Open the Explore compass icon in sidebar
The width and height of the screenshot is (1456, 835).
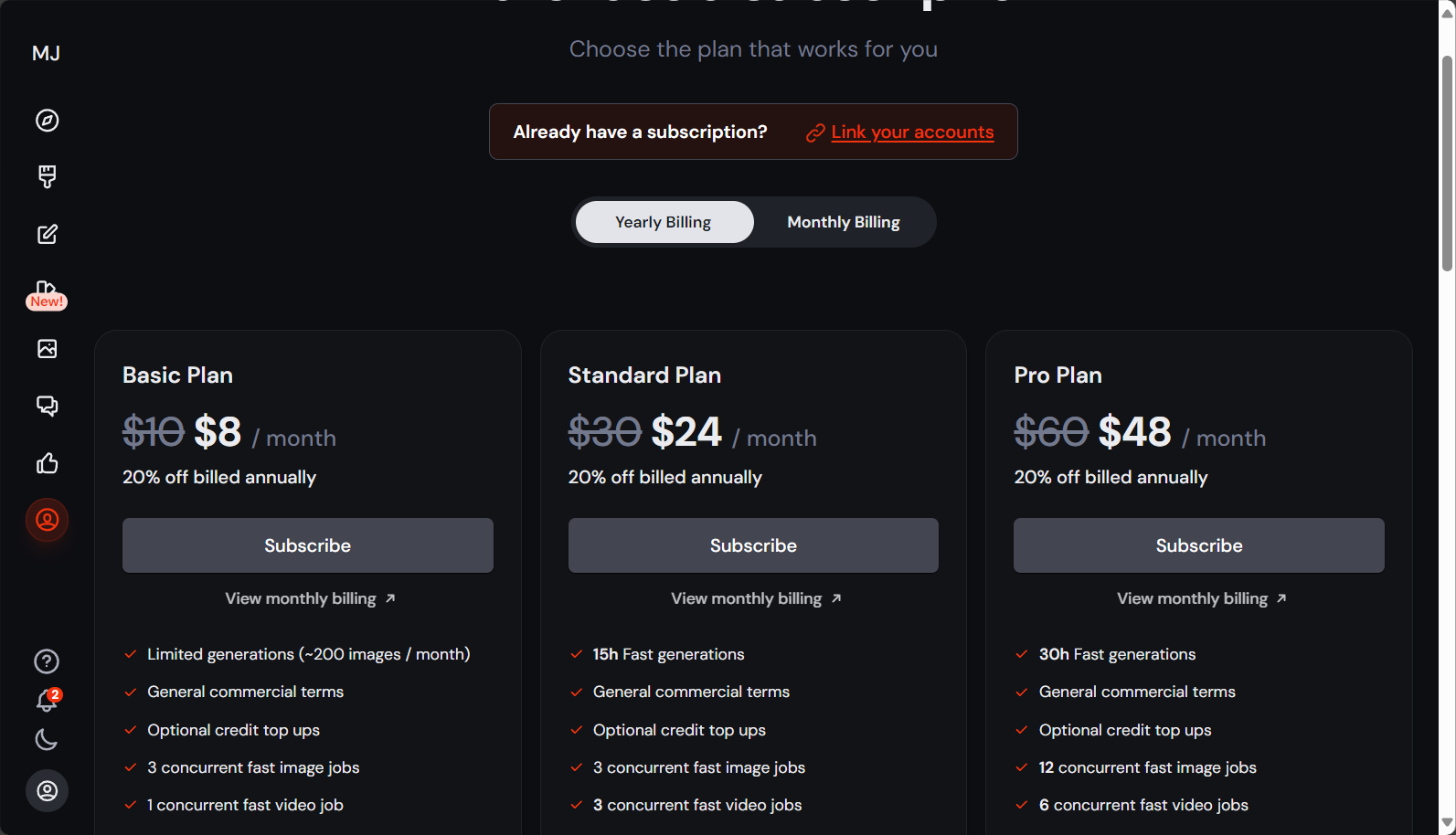click(x=47, y=121)
